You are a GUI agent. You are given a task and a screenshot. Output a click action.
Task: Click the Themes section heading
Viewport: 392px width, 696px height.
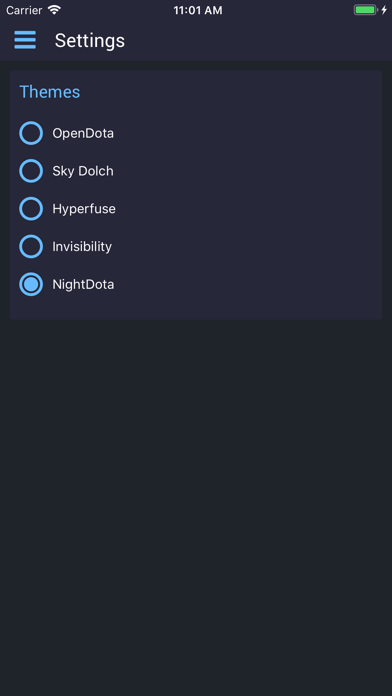tap(50, 92)
